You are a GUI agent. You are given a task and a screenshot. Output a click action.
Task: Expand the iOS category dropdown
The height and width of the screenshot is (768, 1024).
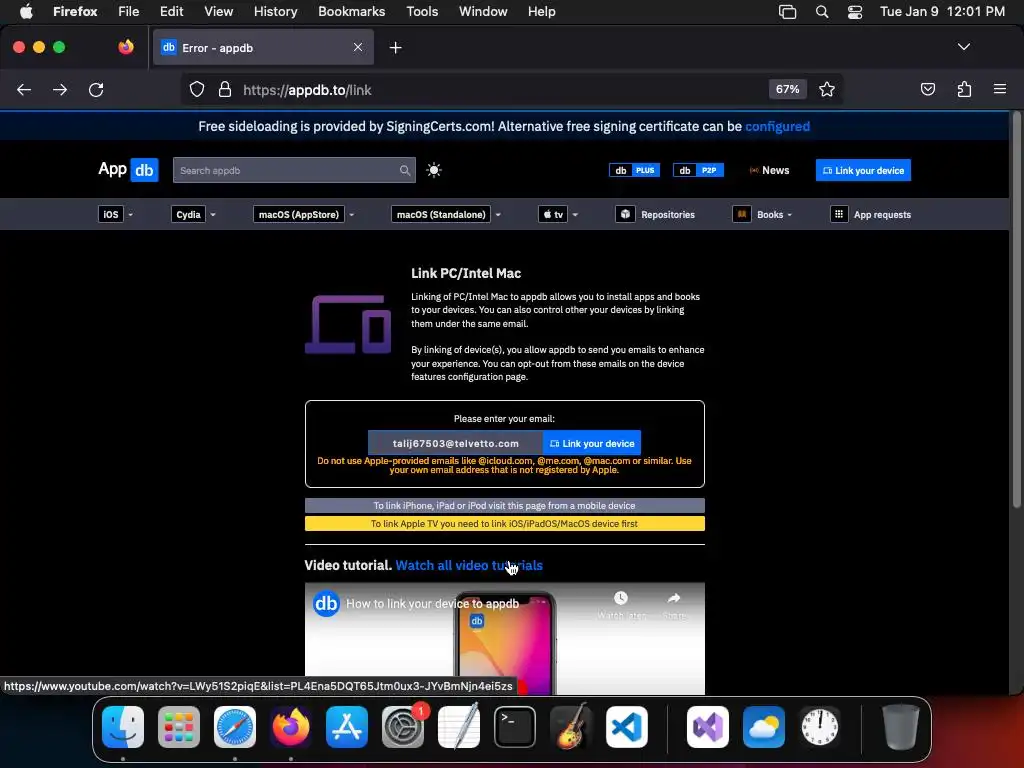coord(116,214)
